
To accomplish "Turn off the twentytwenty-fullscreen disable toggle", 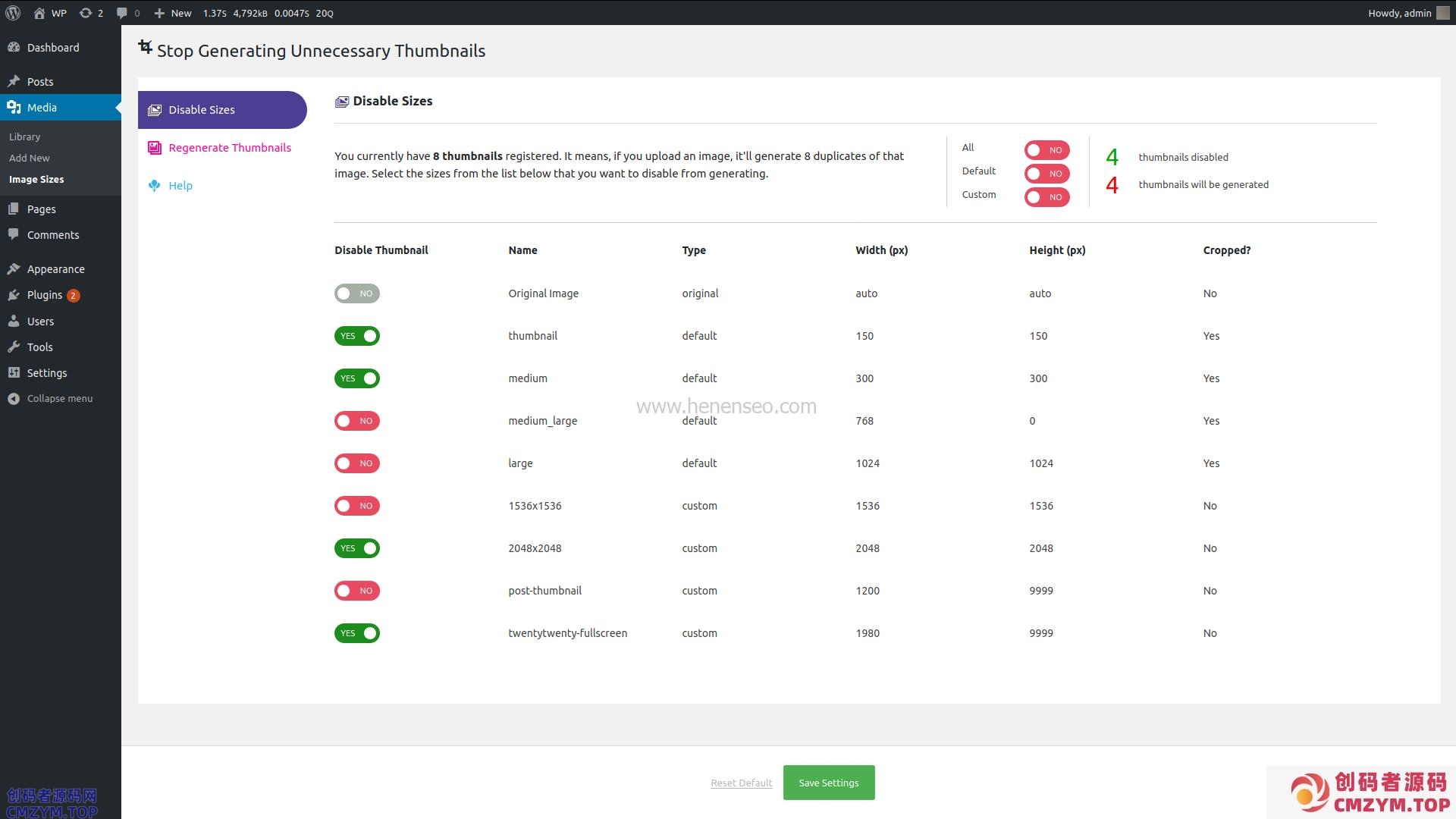I will (x=356, y=633).
